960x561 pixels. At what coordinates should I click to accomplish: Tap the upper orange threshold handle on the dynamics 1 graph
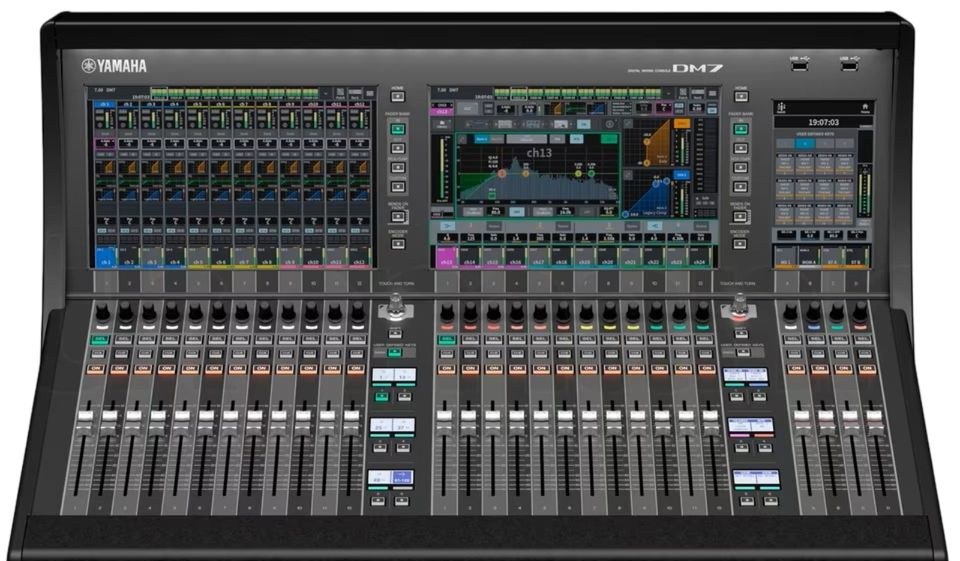[x=646, y=142]
